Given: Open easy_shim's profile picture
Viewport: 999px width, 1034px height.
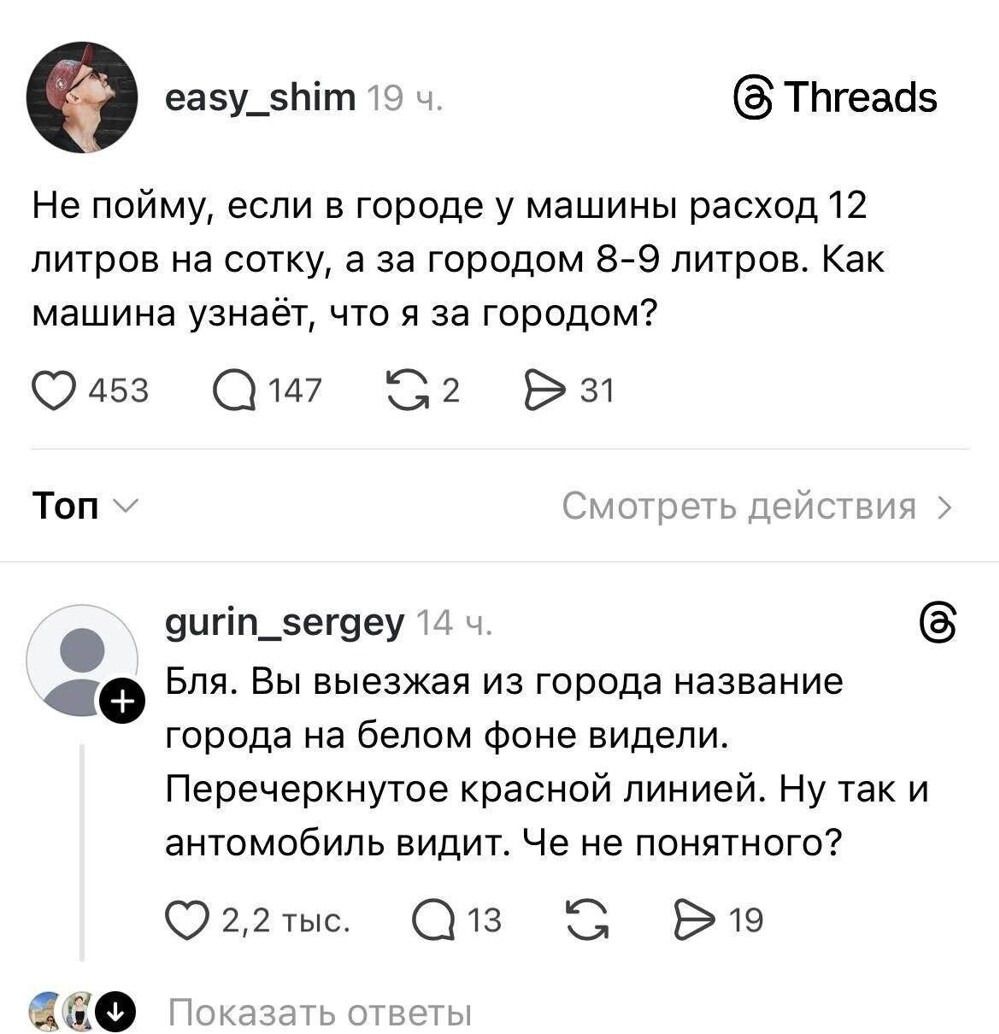Looking at the screenshot, I should point(85,97).
